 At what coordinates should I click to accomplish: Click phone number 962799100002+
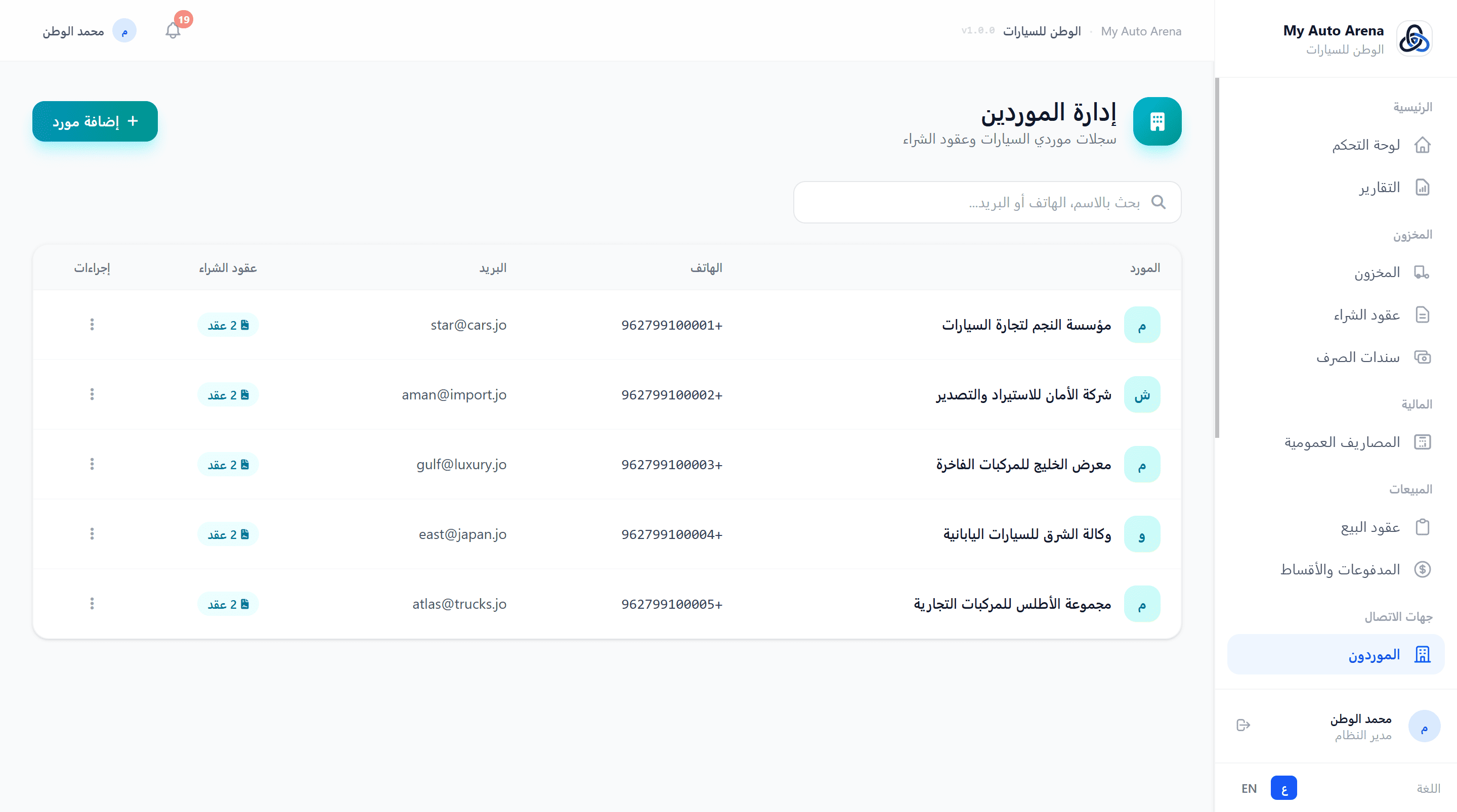672,395
